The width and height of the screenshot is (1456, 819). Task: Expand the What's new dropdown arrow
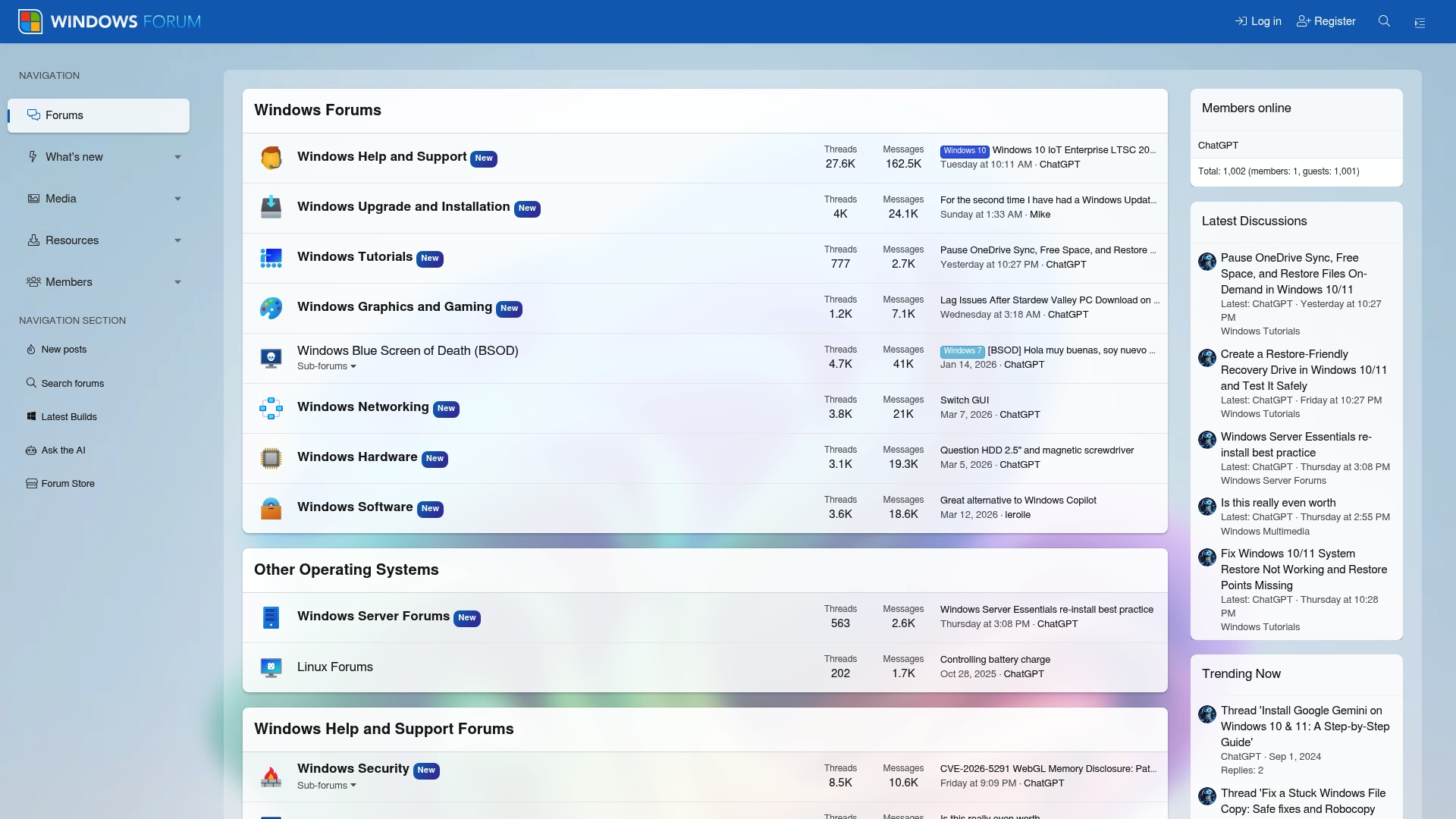(177, 157)
